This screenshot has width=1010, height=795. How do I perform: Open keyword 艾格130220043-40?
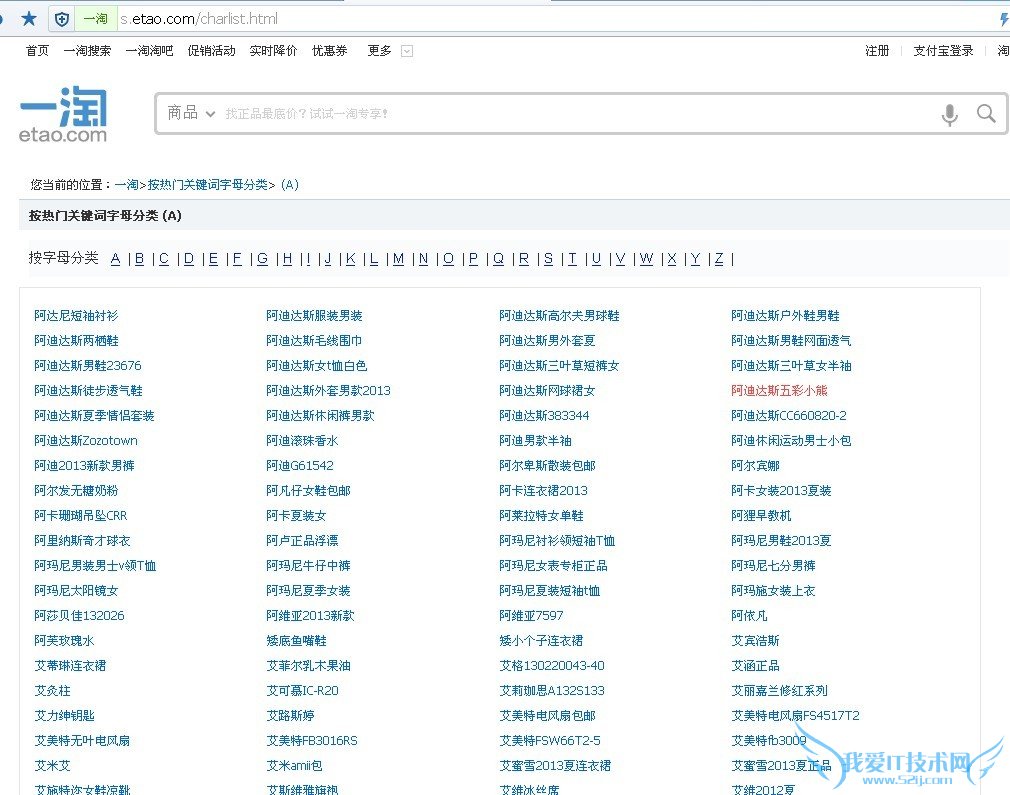coord(552,666)
